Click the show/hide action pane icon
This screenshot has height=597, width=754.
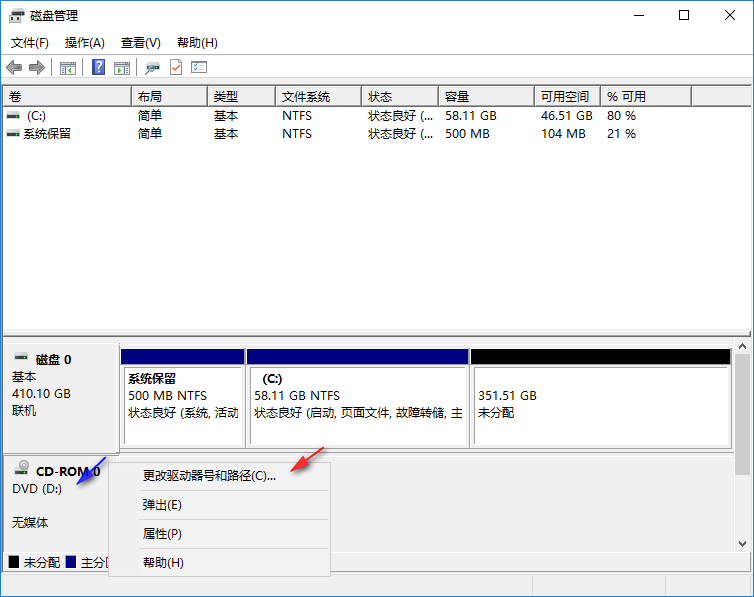[x=122, y=68]
